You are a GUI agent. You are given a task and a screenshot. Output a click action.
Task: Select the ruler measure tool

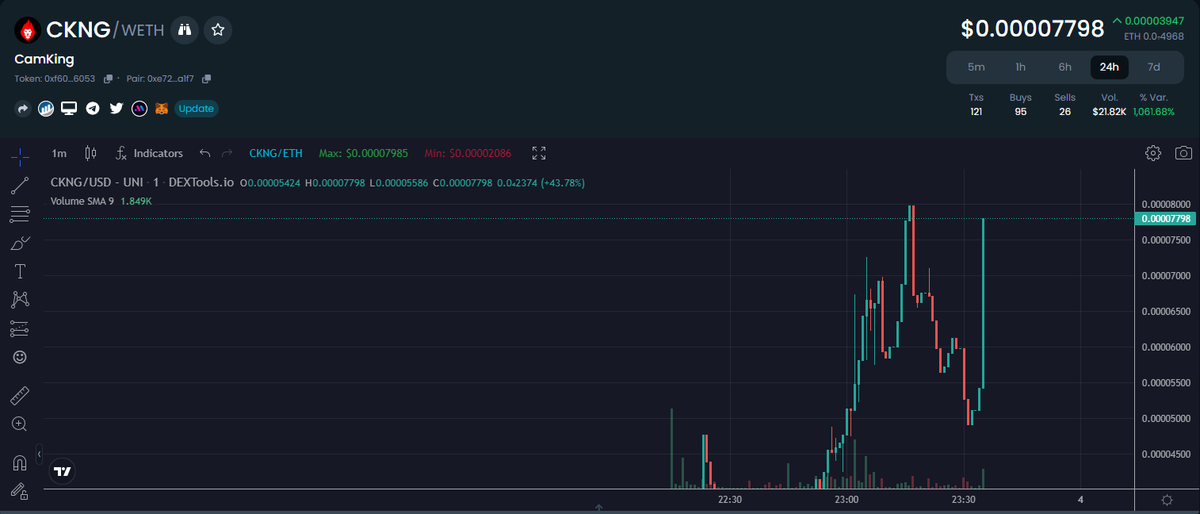tap(19, 395)
